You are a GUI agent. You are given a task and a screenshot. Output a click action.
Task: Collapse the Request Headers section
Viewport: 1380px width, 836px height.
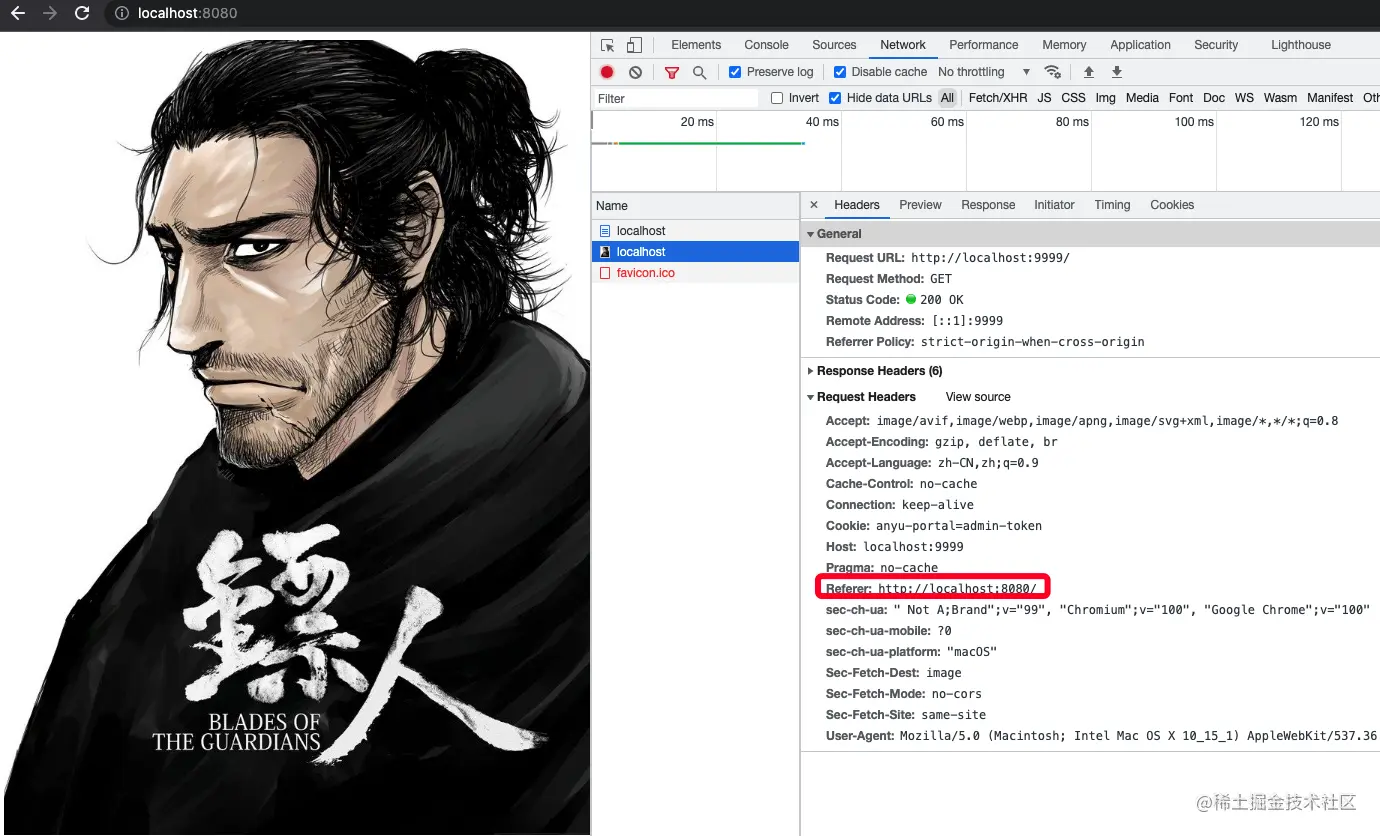tap(811, 397)
